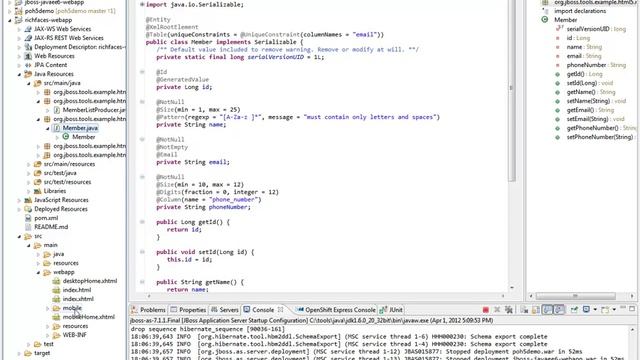Viewport: 640px width, 360px height.
Task: Click the green Member class icon in Outline
Action: coord(544,20)
